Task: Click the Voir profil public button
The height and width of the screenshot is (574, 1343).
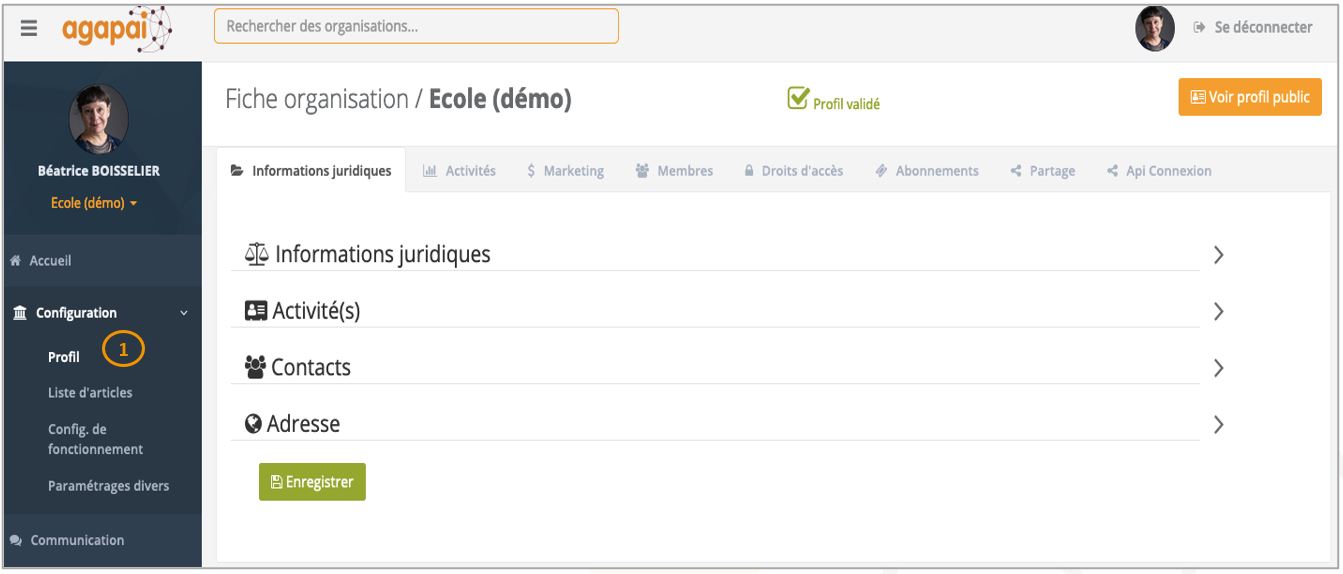Action: [x=1250, y=97]
